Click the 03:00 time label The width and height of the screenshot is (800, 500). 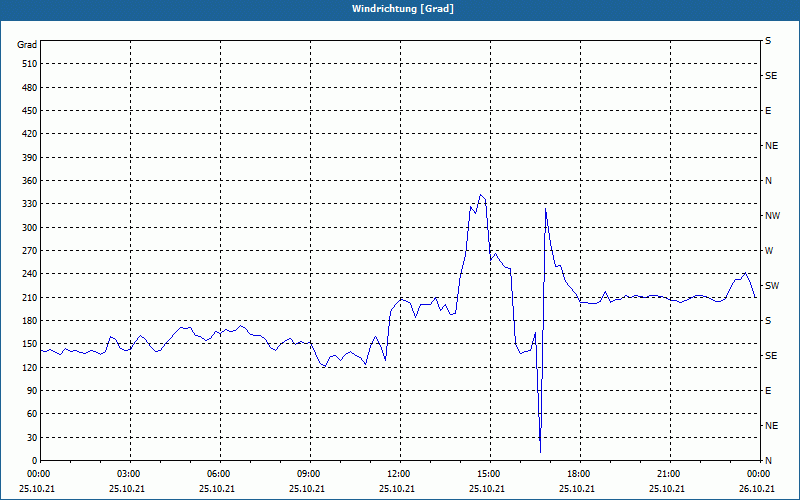tap(131, 474)
